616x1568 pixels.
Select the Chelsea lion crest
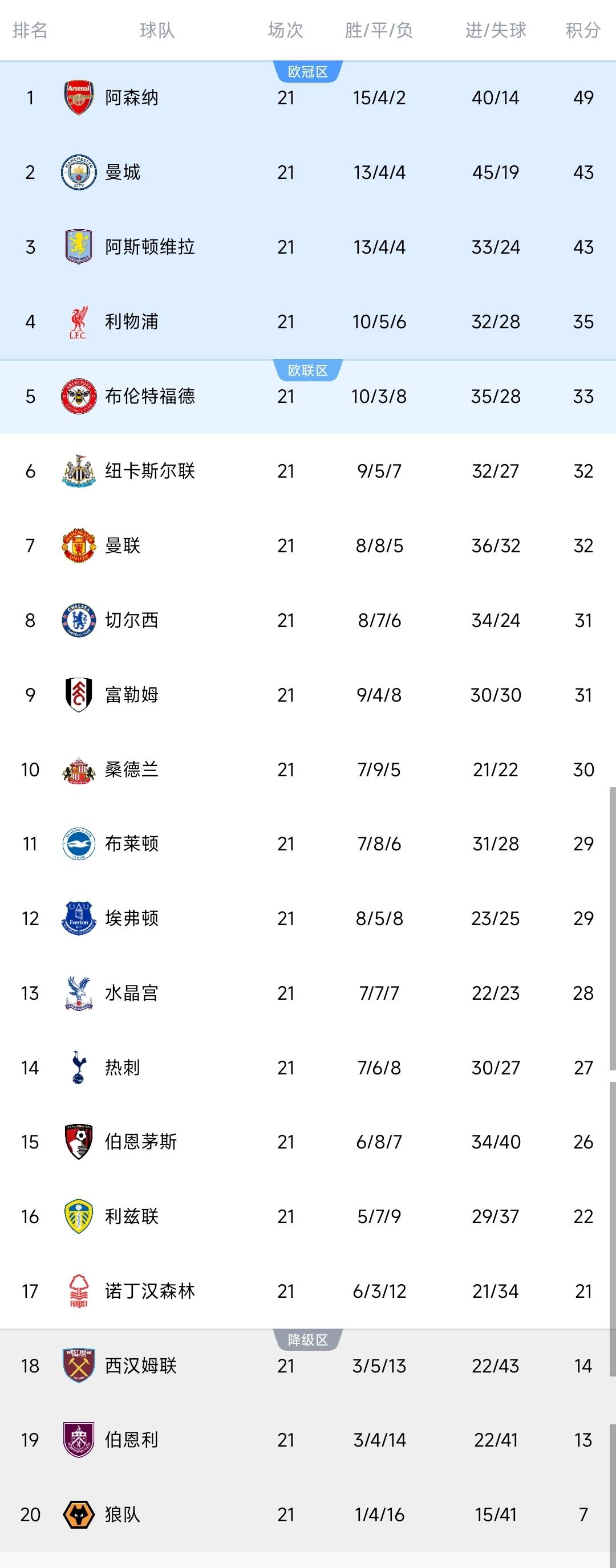(79, 620)
